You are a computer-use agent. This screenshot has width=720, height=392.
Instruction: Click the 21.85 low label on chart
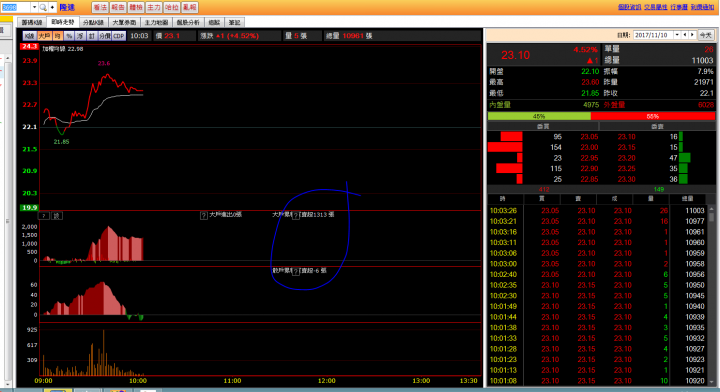[61, 142]
